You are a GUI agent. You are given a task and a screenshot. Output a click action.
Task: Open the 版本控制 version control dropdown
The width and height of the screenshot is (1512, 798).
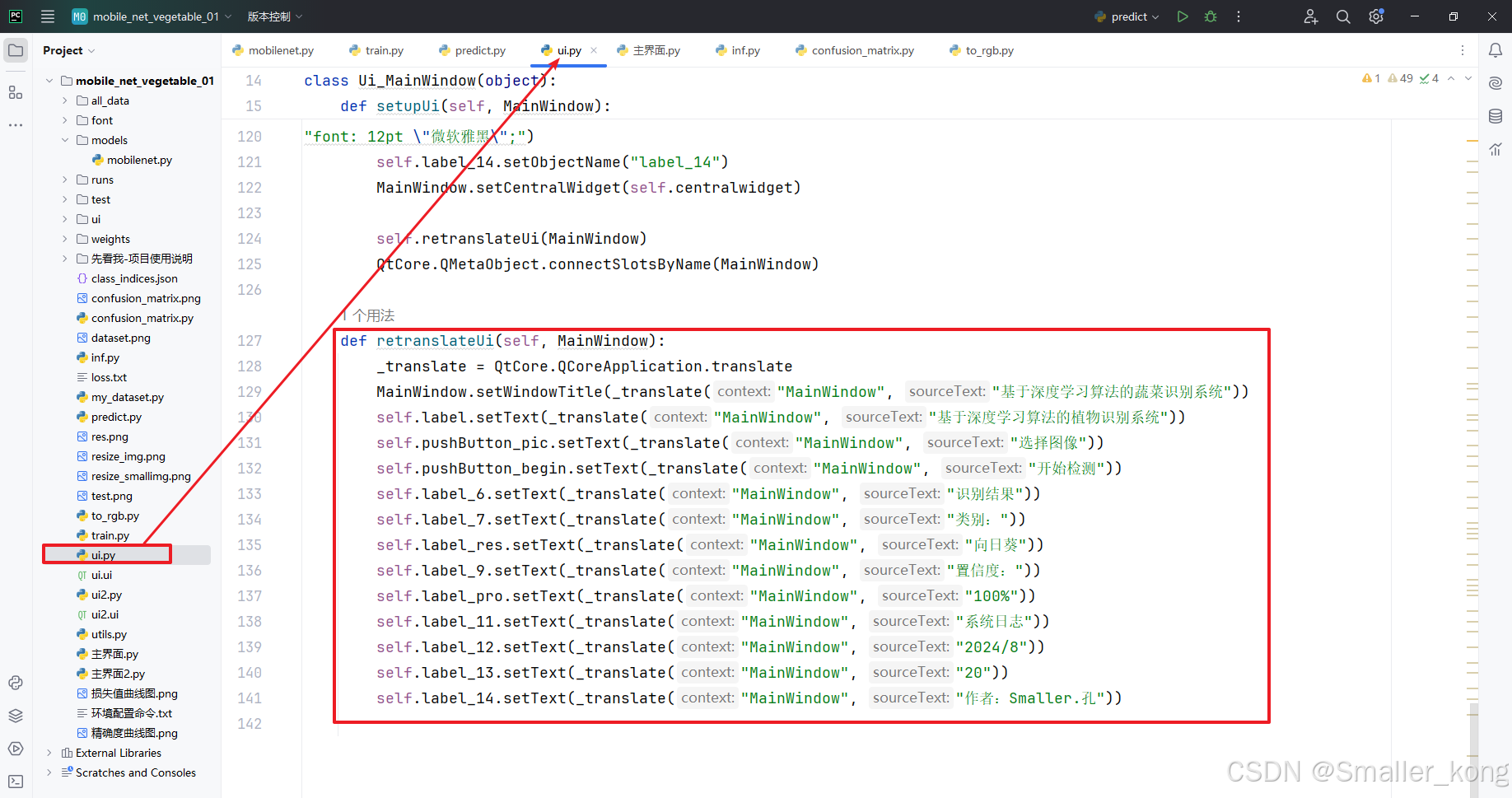(x=275, y=16)
